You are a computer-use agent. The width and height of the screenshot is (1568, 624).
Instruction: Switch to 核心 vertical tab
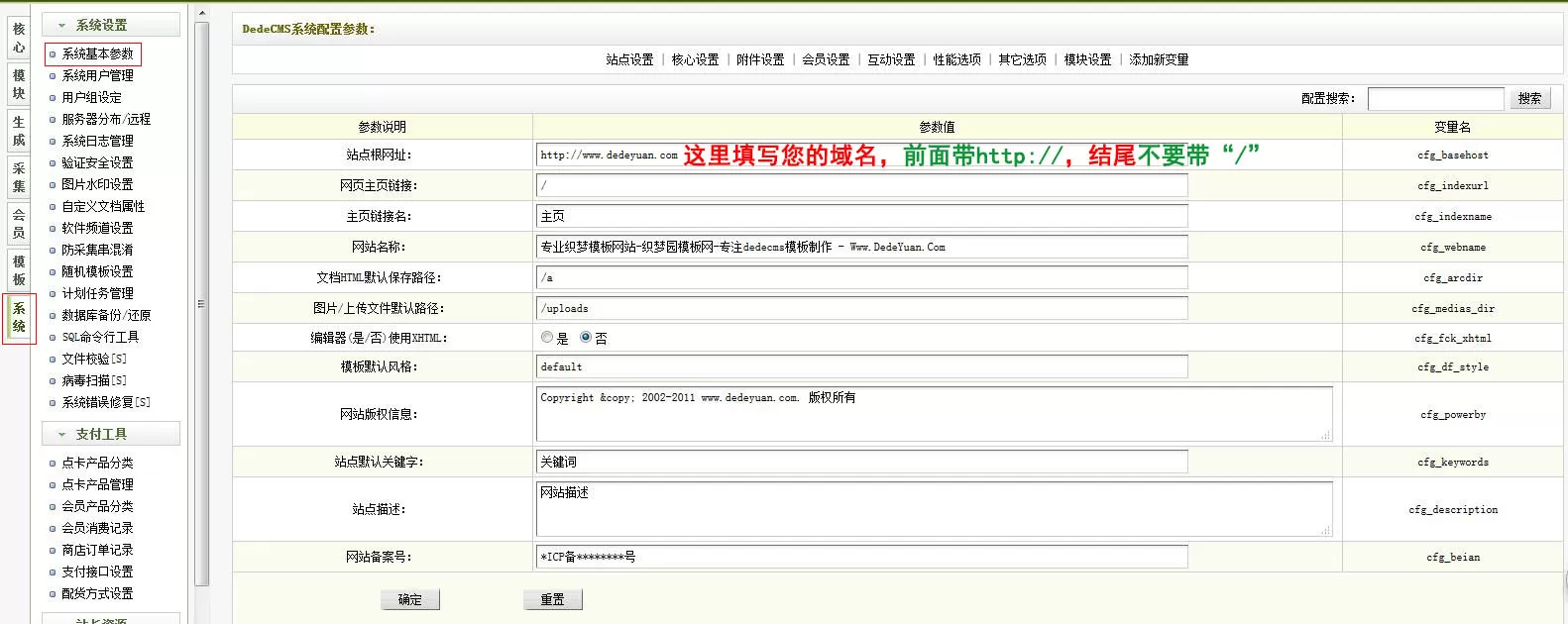pos(19,38)
